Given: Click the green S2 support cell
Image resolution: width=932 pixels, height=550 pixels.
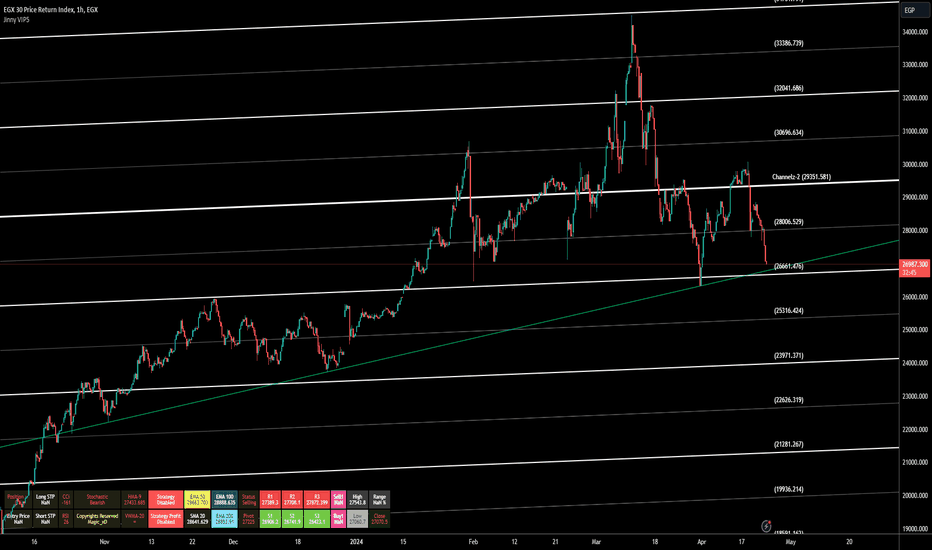Looking at the screenshot, I should (292, 519).
